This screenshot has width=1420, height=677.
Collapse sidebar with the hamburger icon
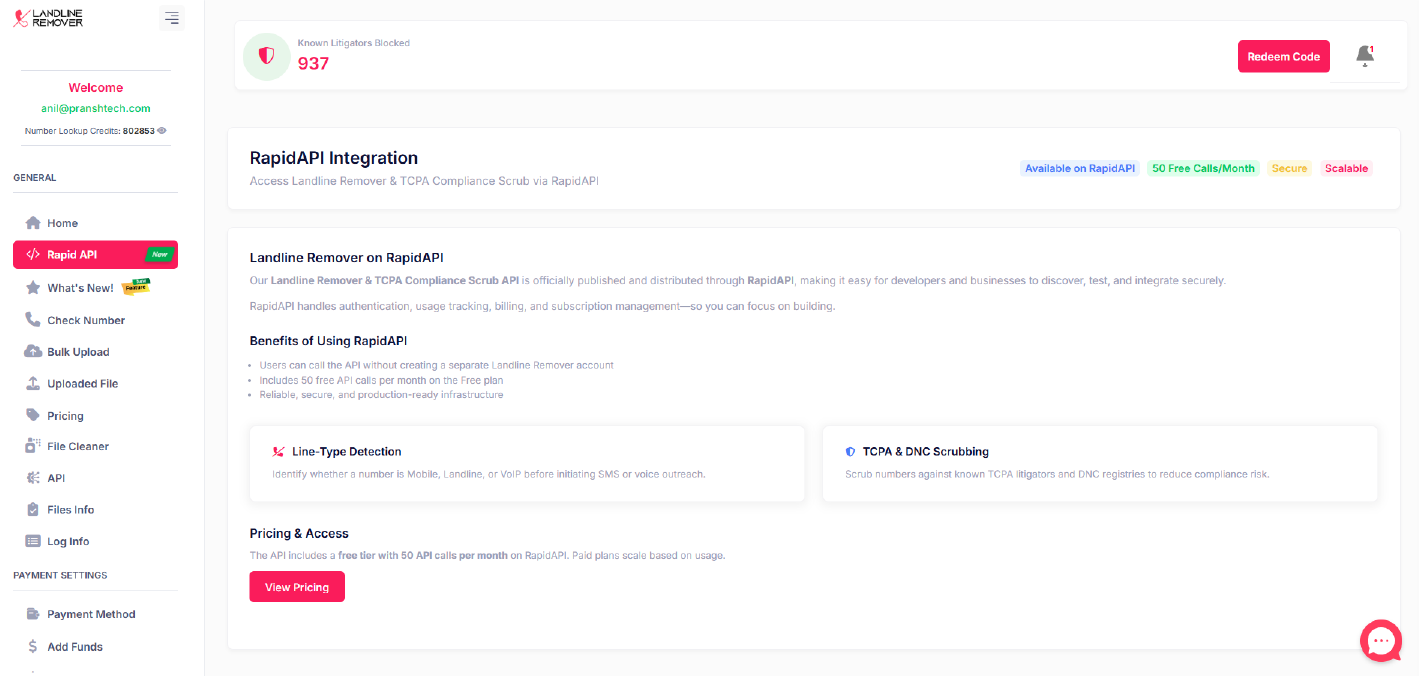[x=172, y=18]
